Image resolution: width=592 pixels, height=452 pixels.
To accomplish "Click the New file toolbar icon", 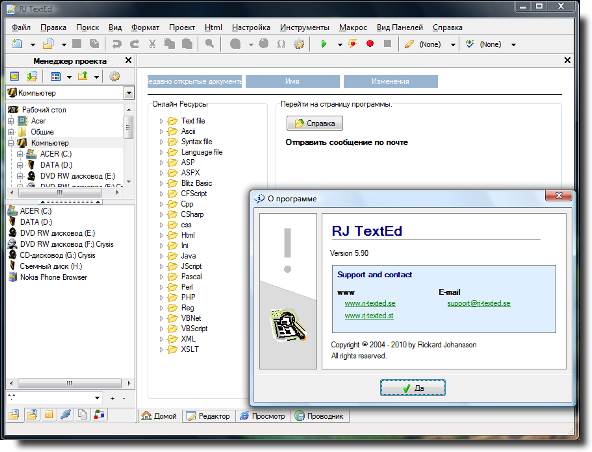I will point(17,44).
